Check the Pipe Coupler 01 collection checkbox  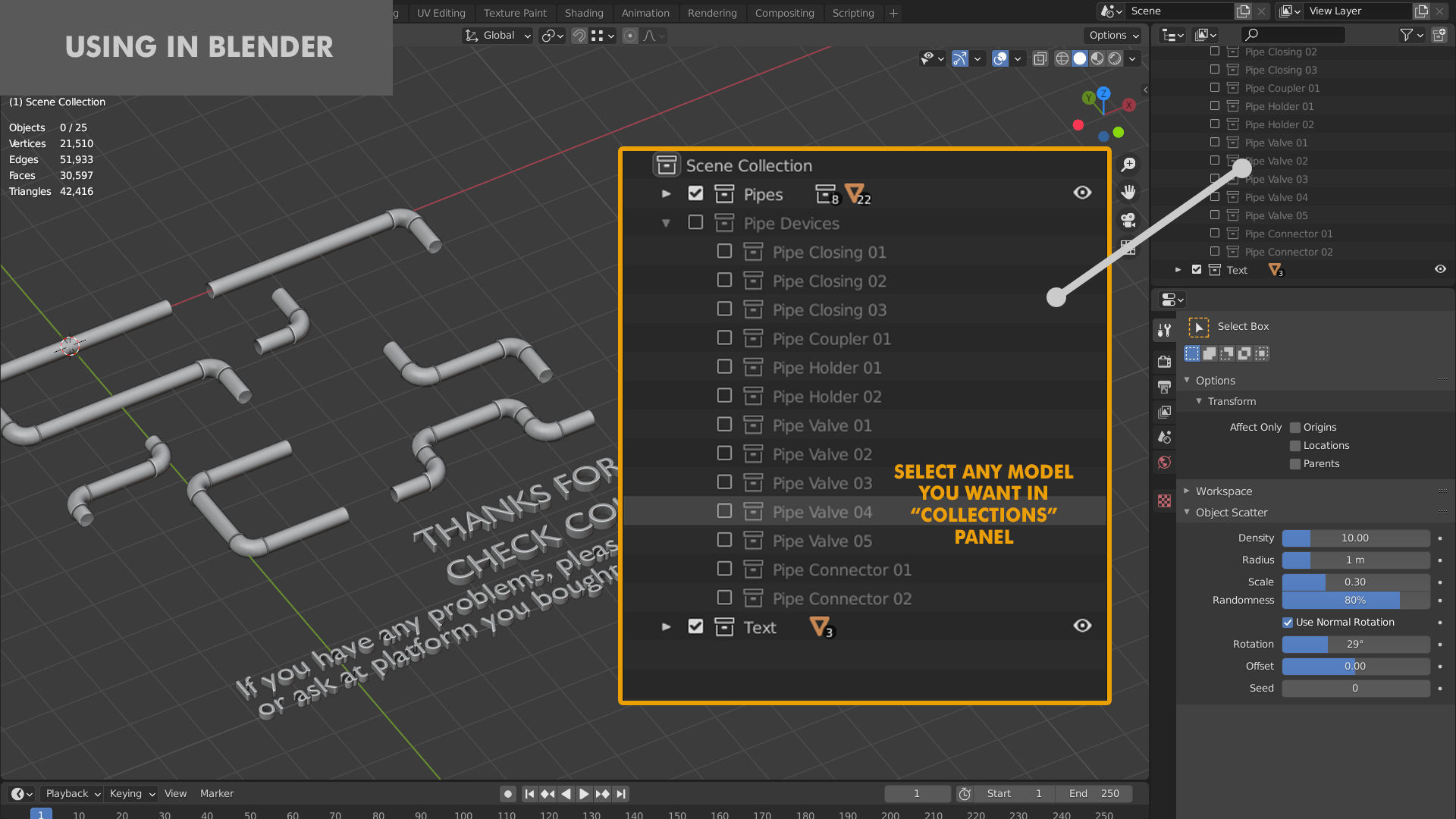(1215, 88)
